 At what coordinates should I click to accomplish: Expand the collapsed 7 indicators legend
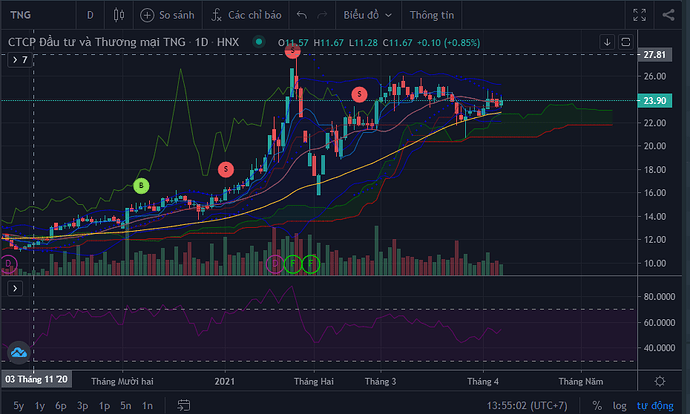coord(20,60)
